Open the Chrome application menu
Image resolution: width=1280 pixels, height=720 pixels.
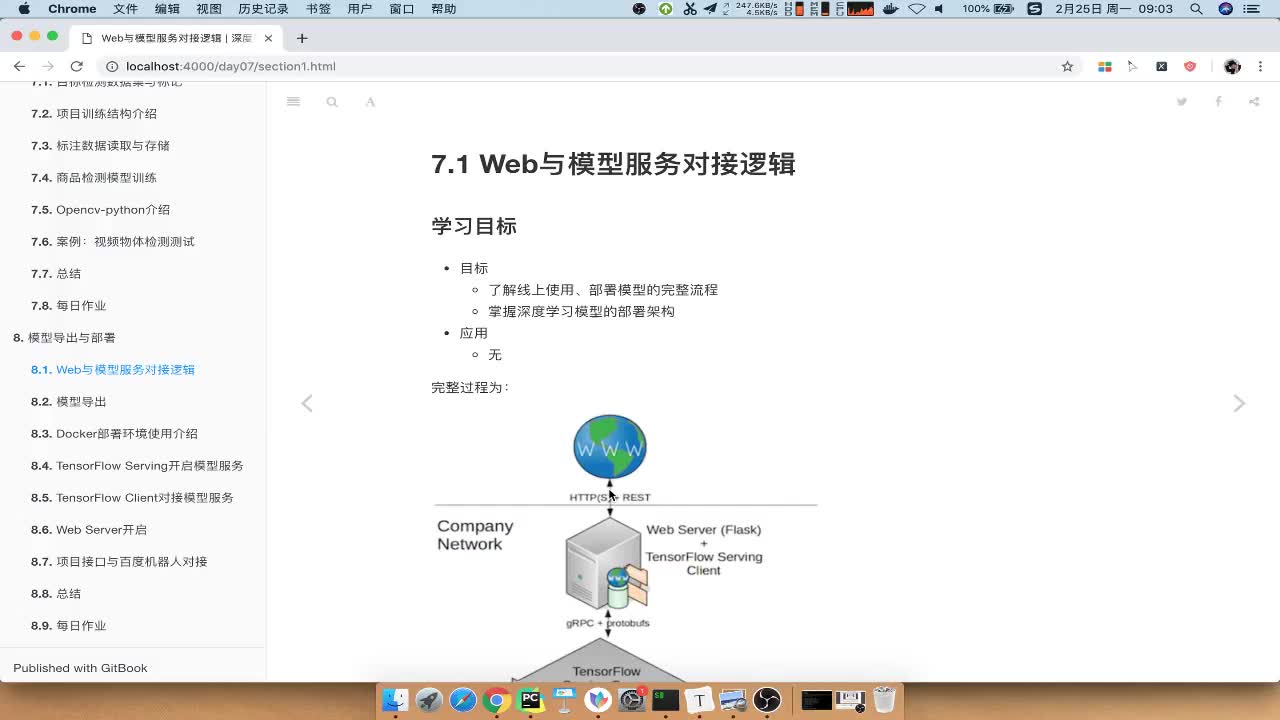coord(72,9)
